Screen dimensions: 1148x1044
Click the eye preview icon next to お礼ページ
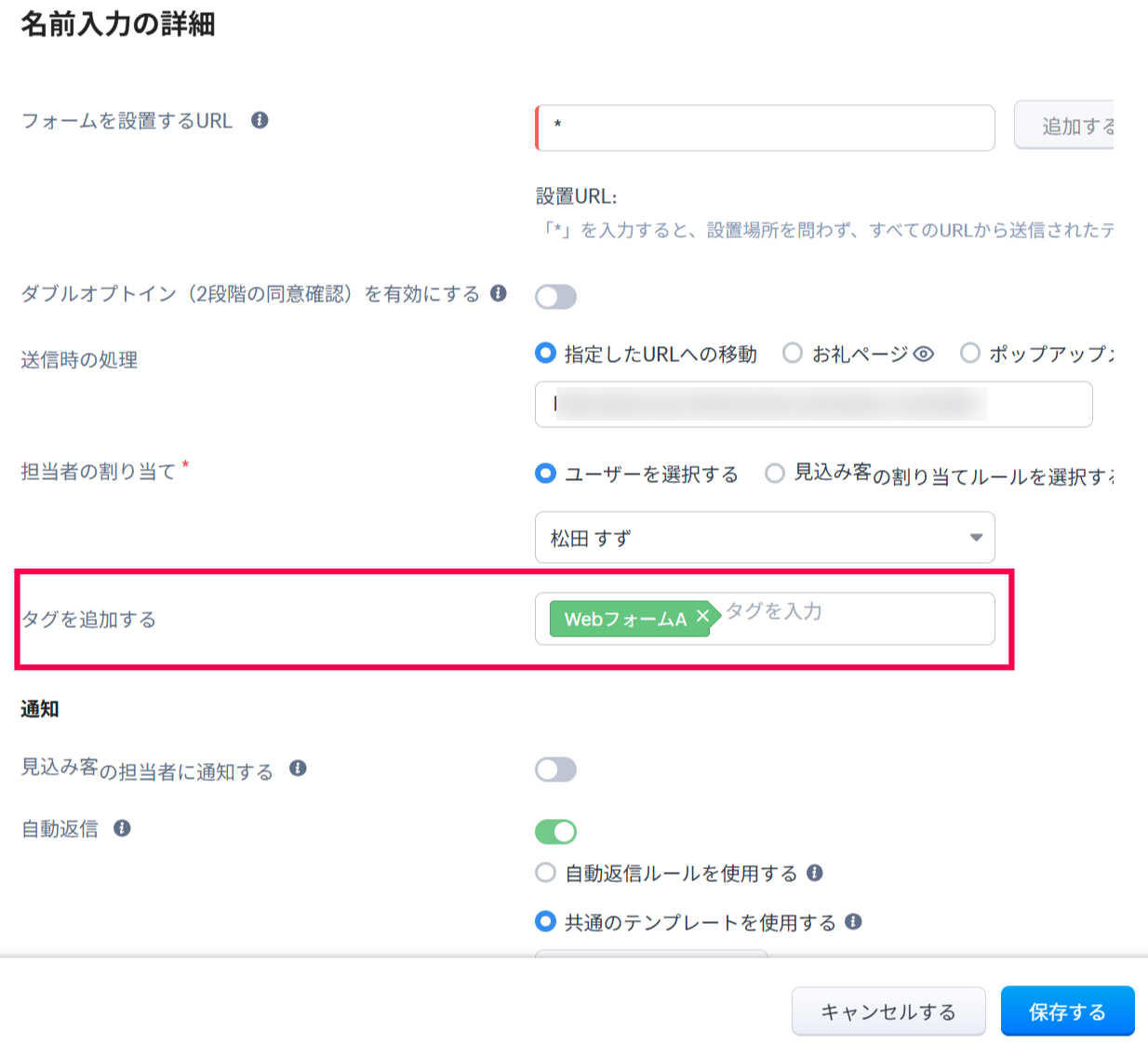point(923,355)
